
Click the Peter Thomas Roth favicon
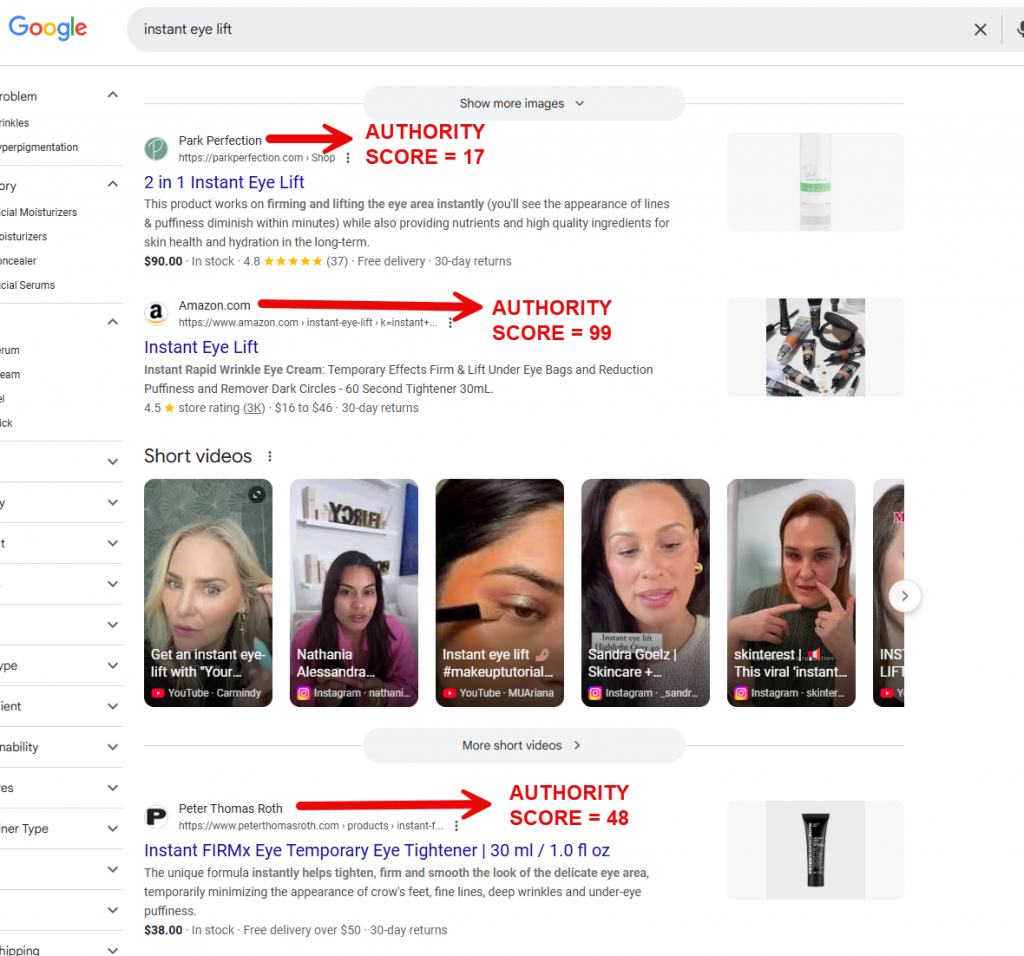pyautogui.click(x=156, y=816)
